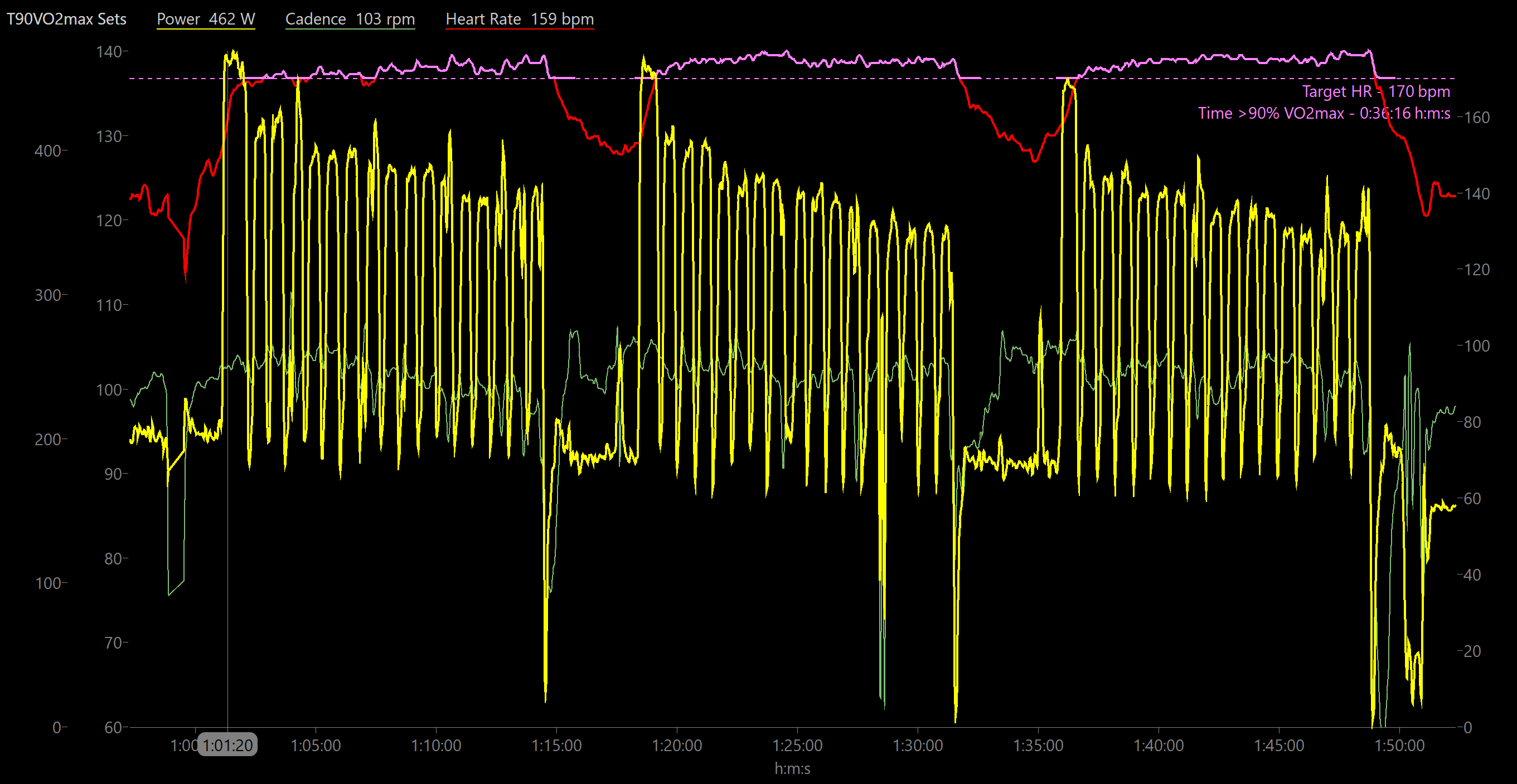Click the 1:35:00 time axis label
Screen dimensions: 1517x784
tap(1038, 745)
